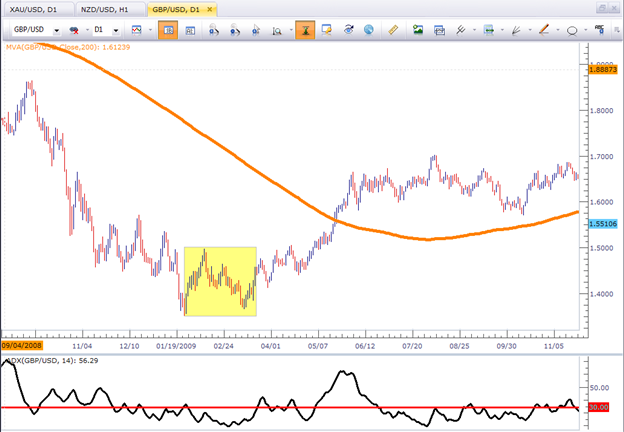
Task: Close the GBP/USD, D1 tab
Action: coord(210,9)
